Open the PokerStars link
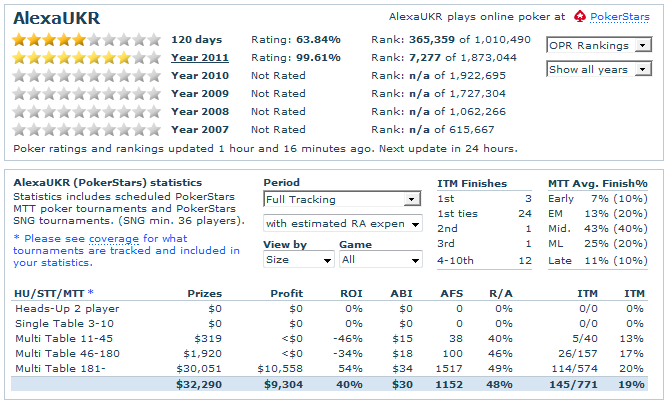The width and height of the screenshot is (668, 404). coord(620,17)
